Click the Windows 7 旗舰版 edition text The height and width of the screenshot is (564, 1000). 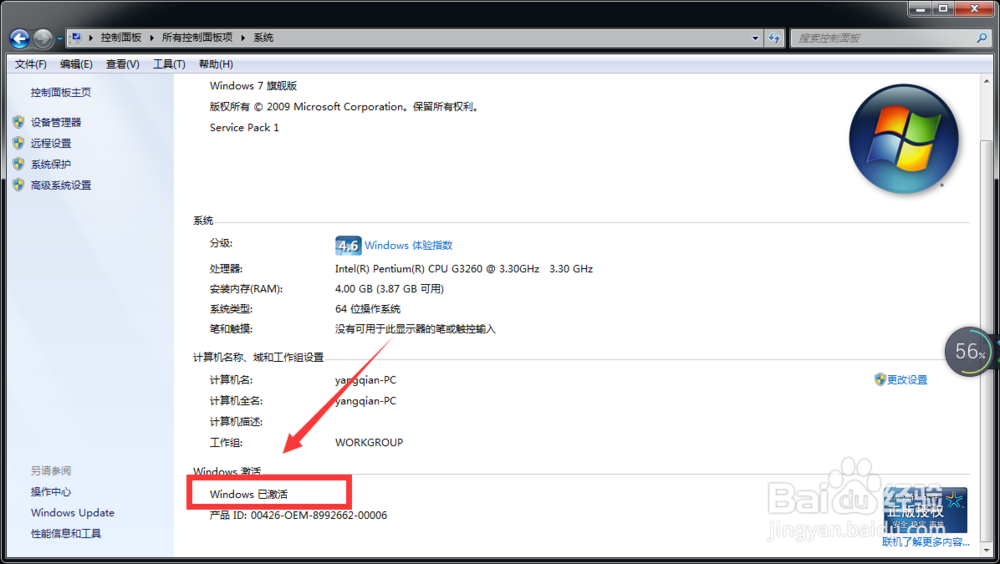pos(253,86)
